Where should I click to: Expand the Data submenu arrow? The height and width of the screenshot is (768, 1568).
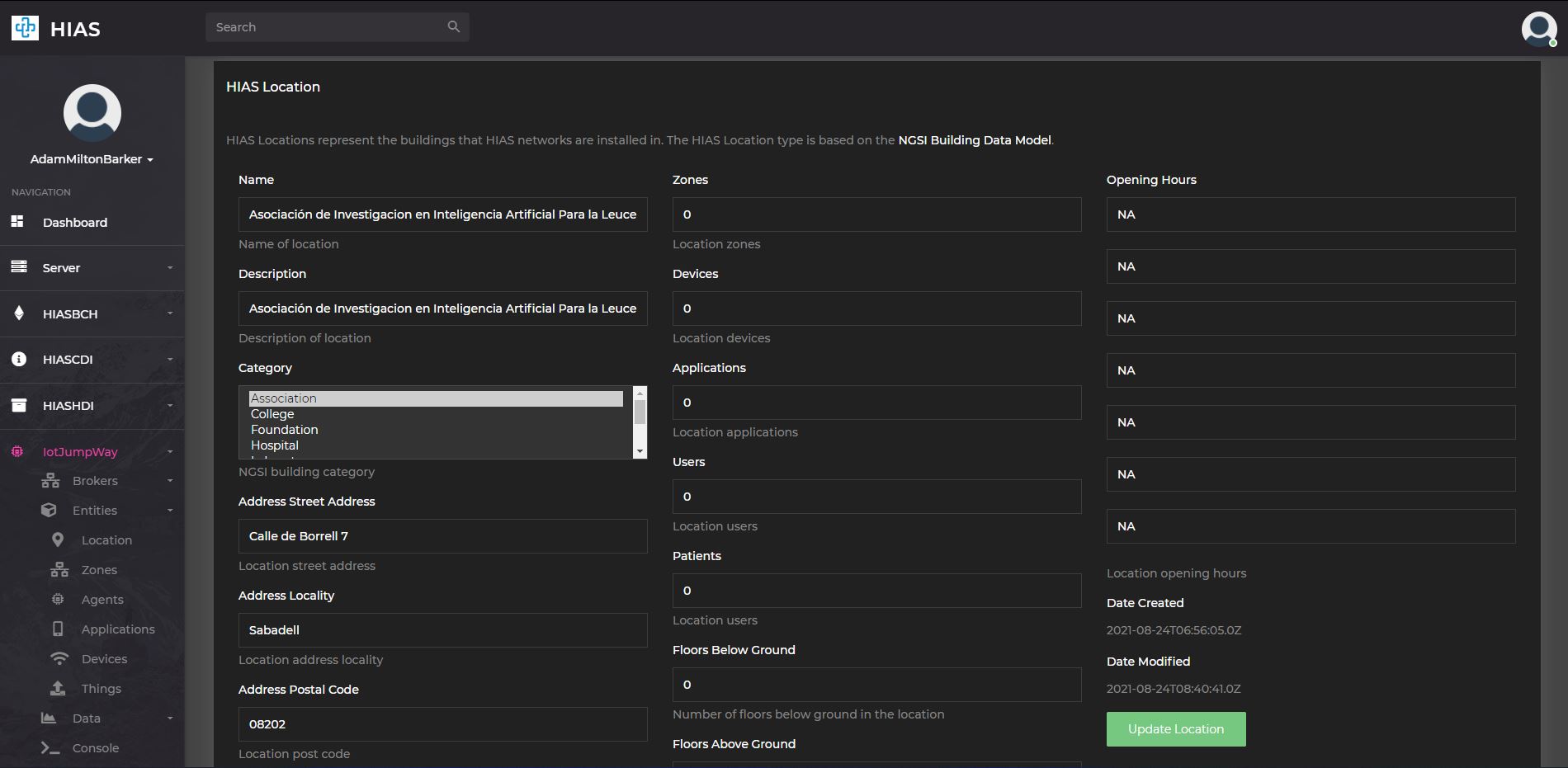point(170,719)
